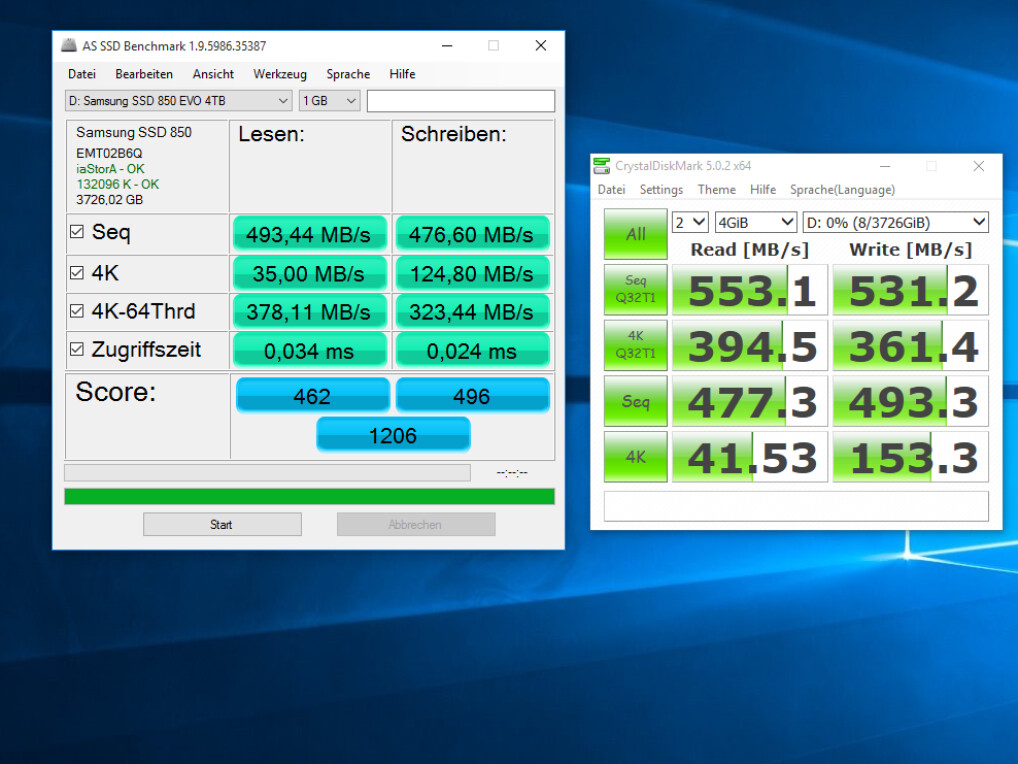This screenshot has height=764, width=1018.
Task: Open the Werkzeug menu
Action: 280,74
